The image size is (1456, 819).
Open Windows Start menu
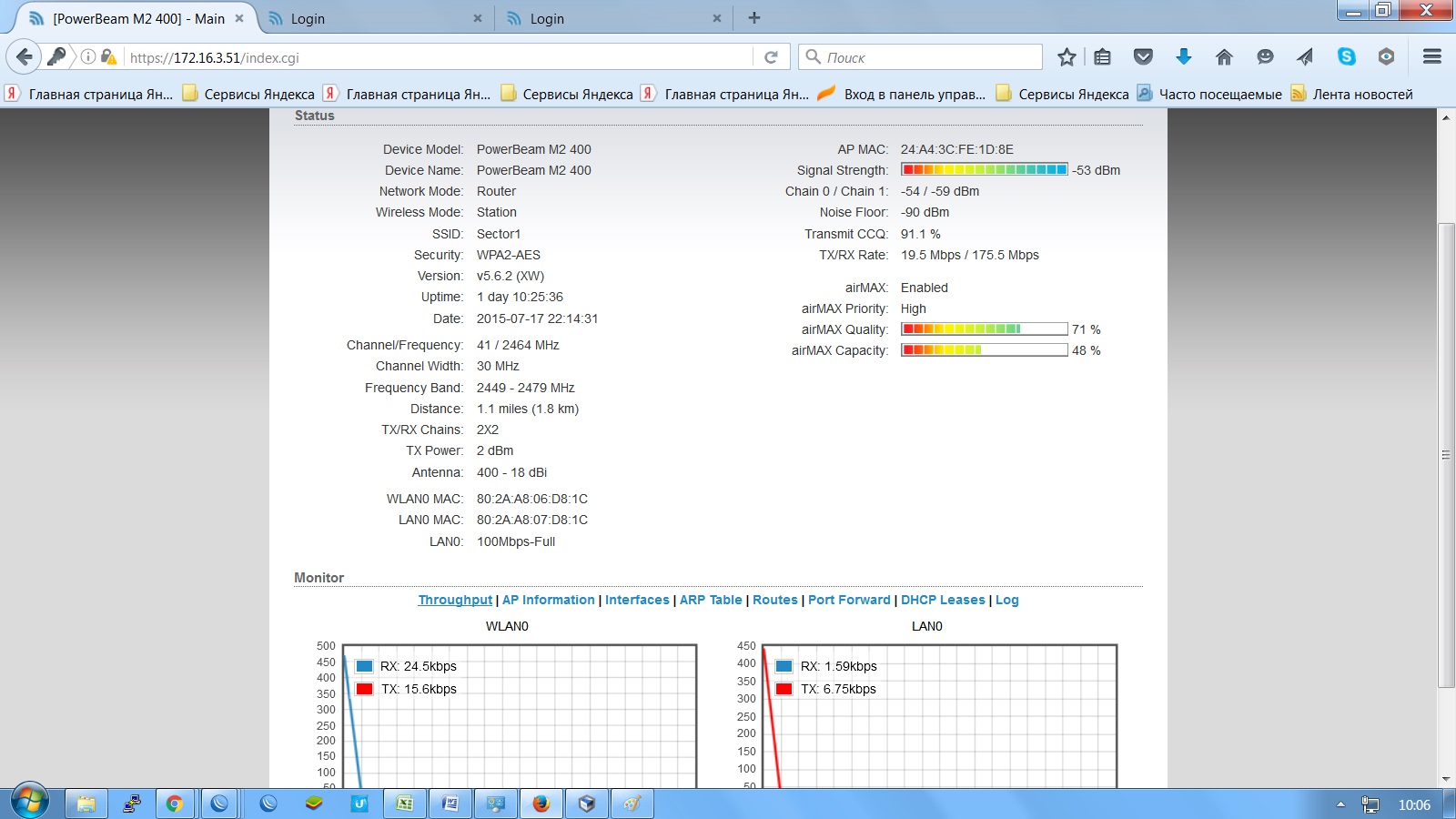(x=29, y=802)
